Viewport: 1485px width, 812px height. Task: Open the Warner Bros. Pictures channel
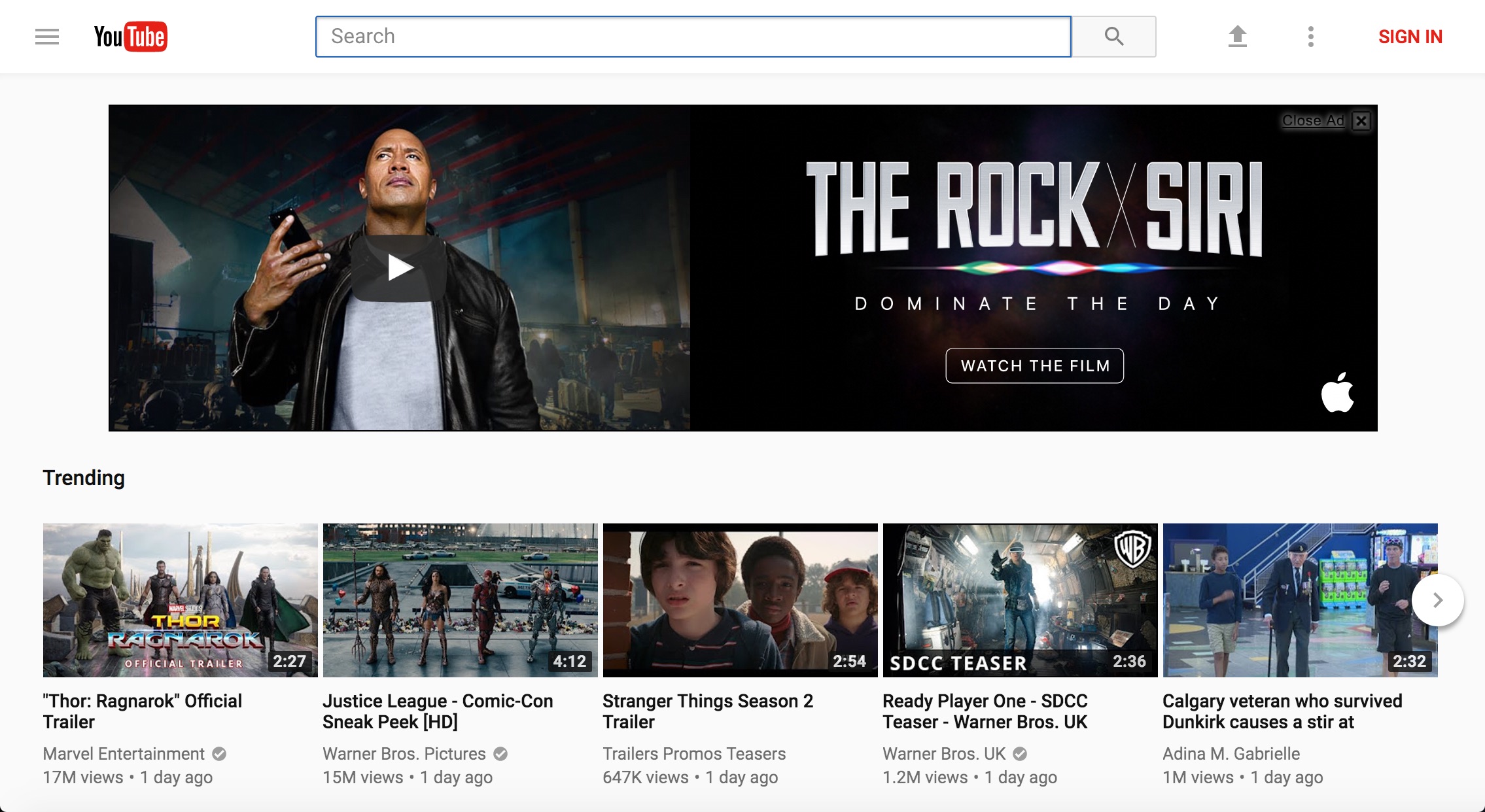pos(404,754)
